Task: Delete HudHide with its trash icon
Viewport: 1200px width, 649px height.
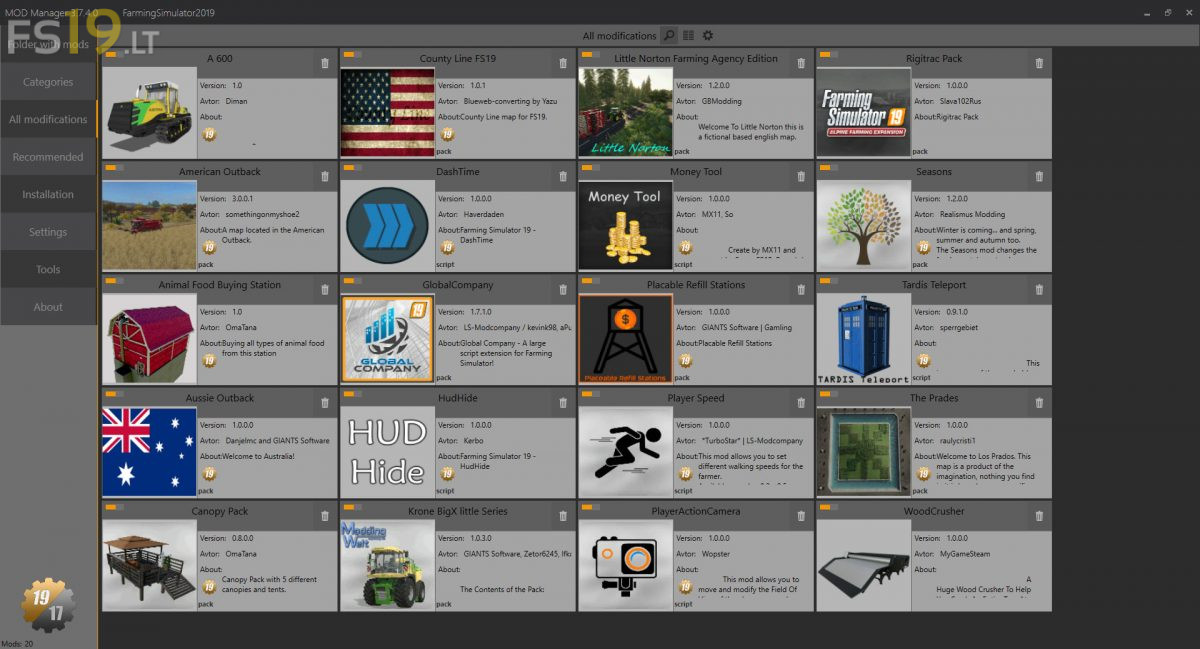Action: coord(563,402)
